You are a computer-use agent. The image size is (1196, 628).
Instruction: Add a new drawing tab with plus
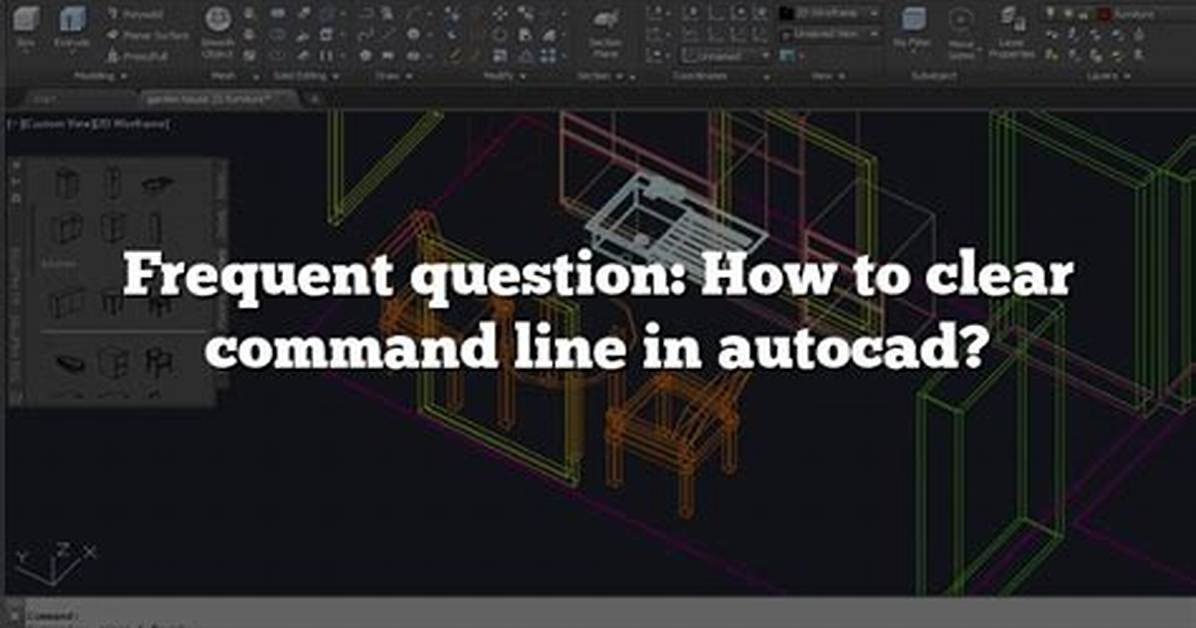pyautogui.click(x=314, y=99)
